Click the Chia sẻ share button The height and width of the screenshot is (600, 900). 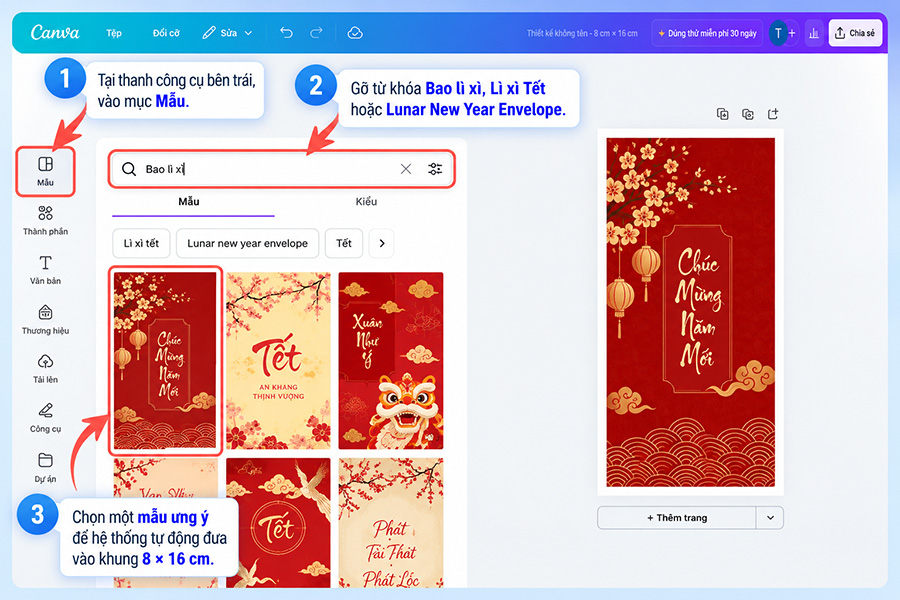[x=855, y=33]
